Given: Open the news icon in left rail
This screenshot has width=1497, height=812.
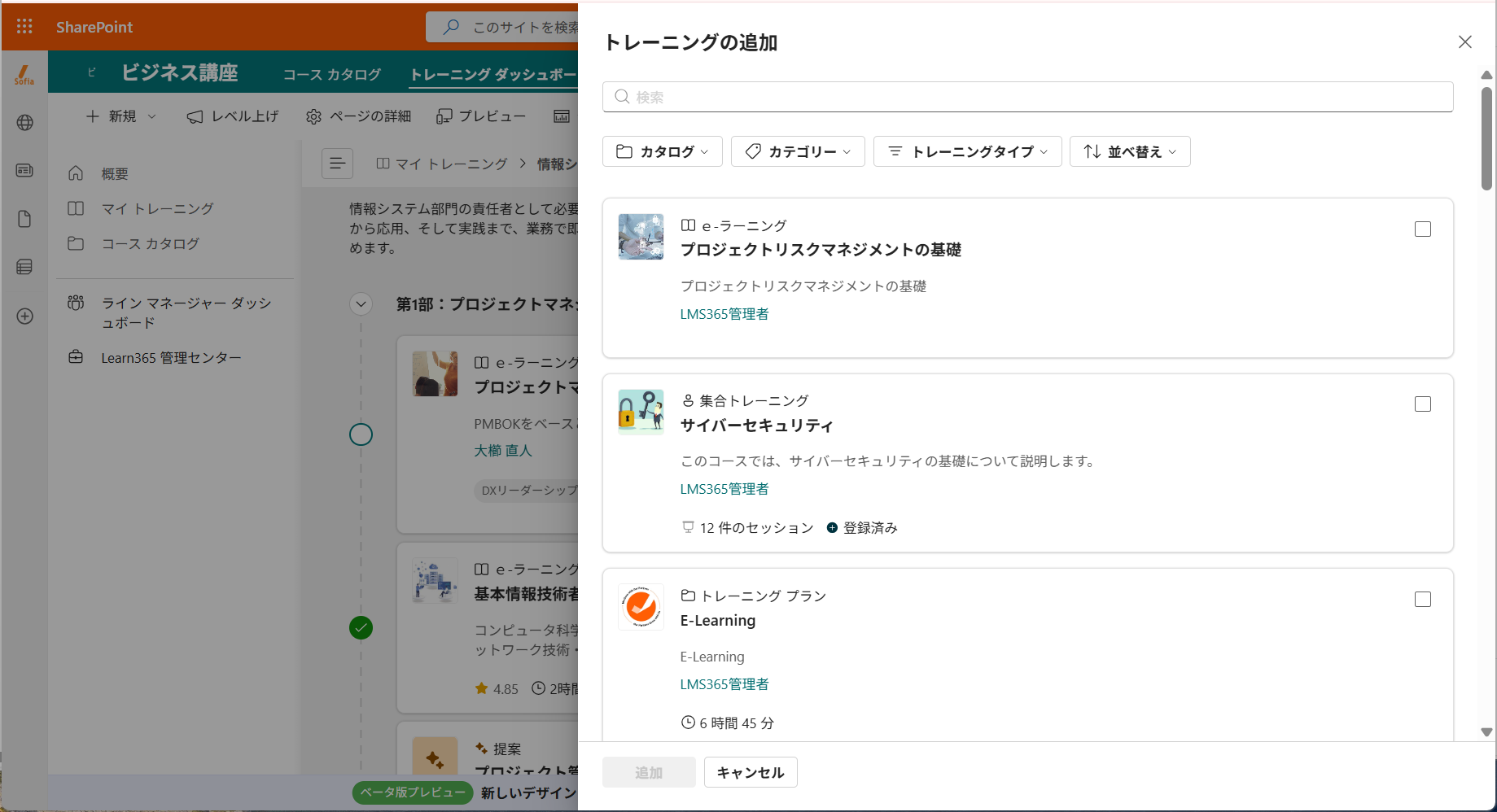Looking at the screenshot, I should 24,171.
